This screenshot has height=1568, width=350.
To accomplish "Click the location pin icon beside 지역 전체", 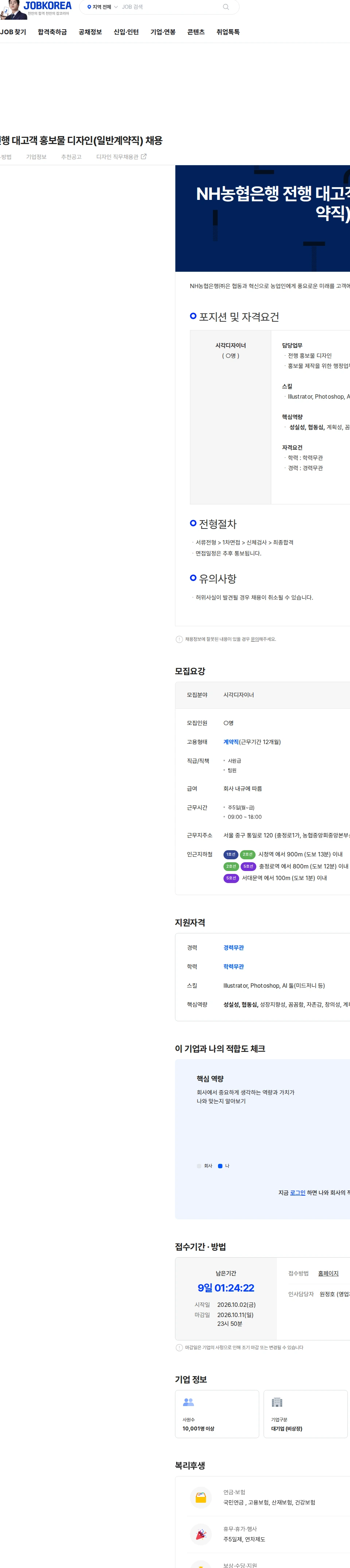I will [x=89, y=7].
